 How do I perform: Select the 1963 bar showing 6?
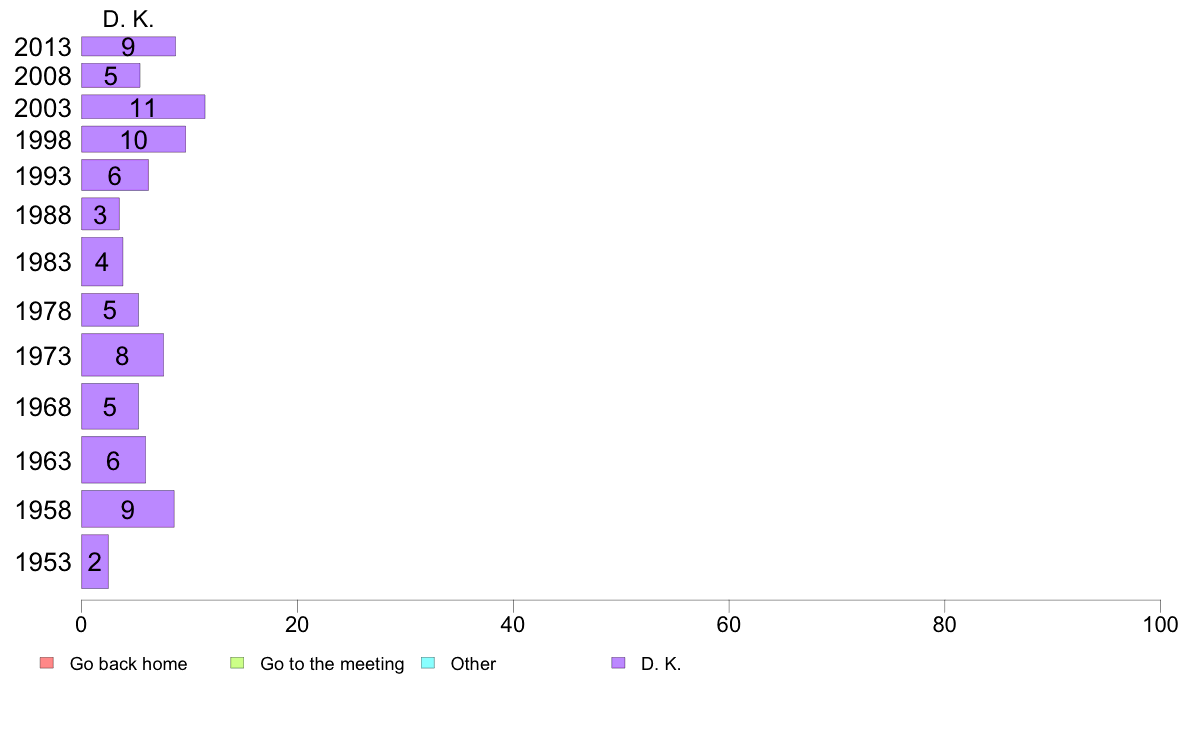pos(114,460)
